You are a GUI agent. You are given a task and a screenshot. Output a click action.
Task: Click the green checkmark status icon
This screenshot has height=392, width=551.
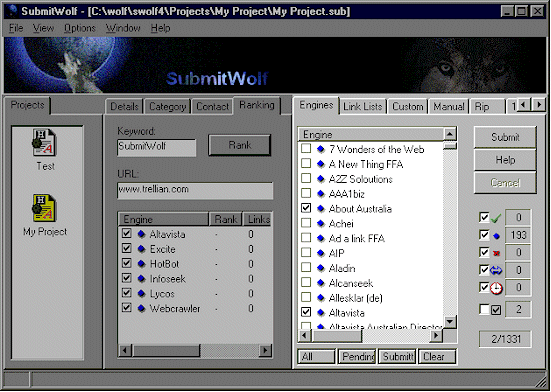coord(496,219)
